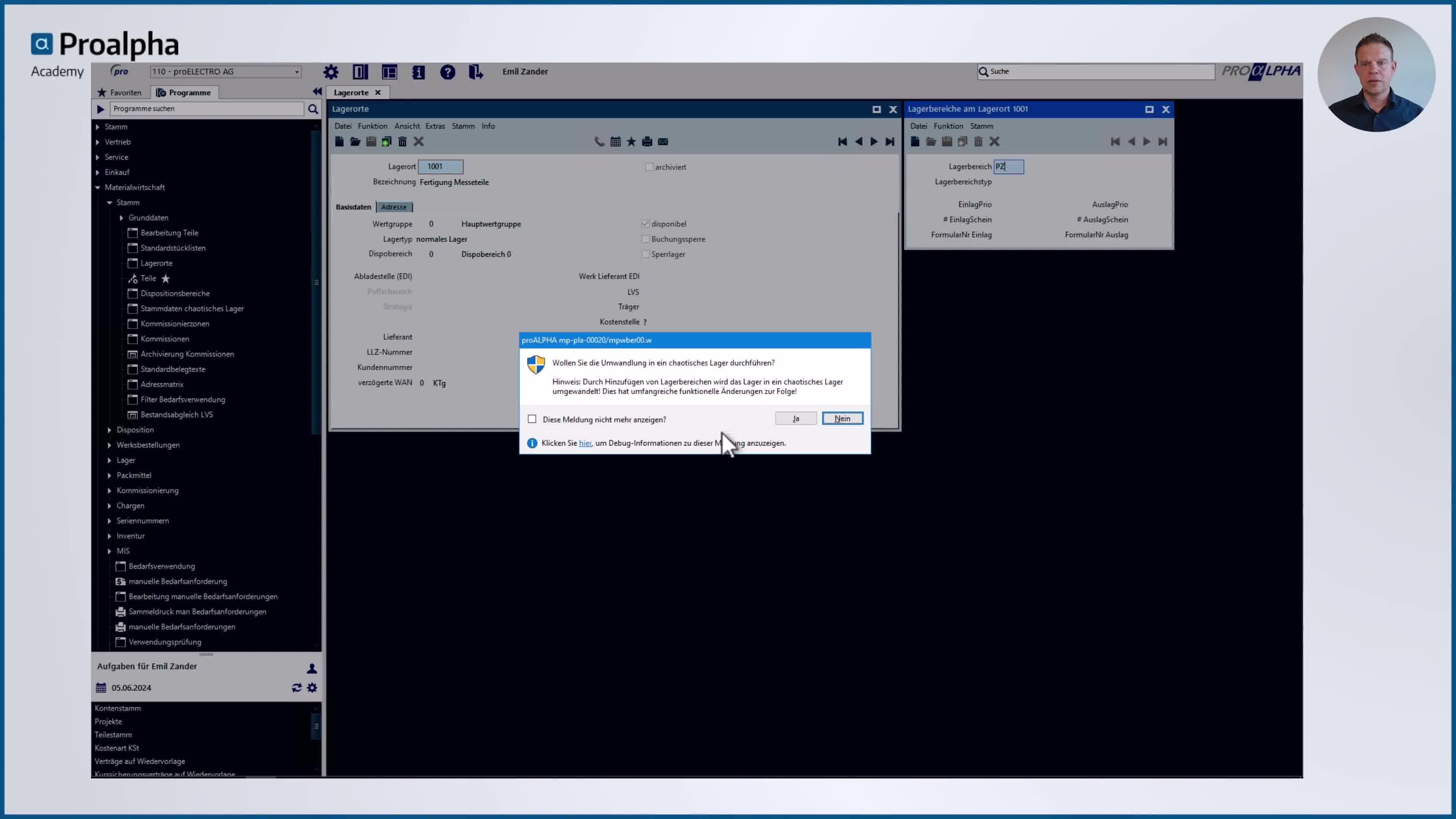Go to previous record in Lagerbereiche window
1456x819 pixels.
point(1131,141)
